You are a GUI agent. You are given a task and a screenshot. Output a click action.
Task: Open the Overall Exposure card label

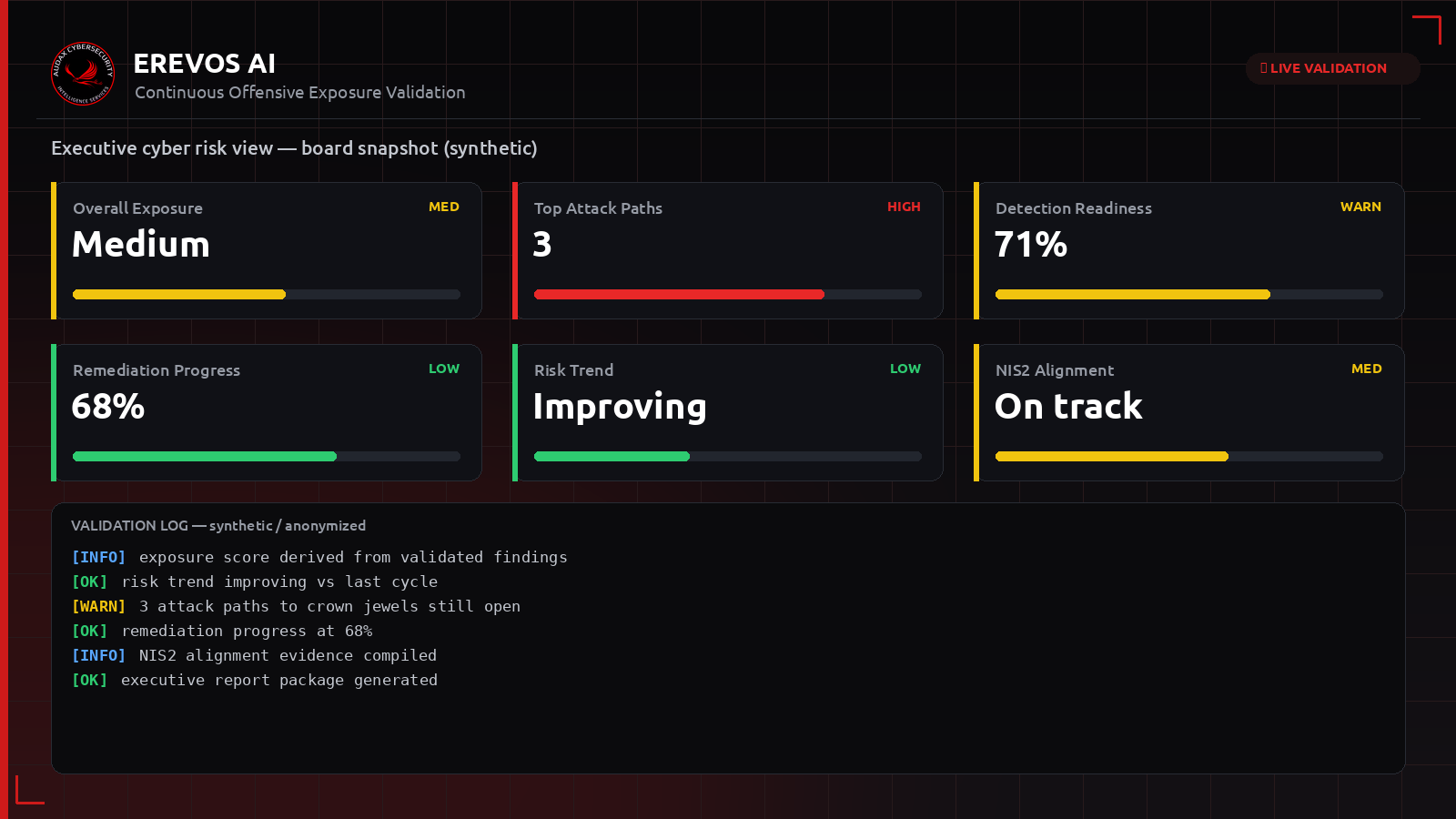[x=137, y=208]
